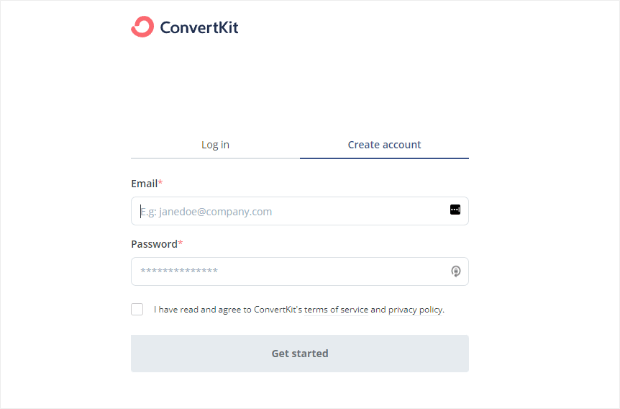Click the red ConvertKit circular logo icon

tap(142, 27)
